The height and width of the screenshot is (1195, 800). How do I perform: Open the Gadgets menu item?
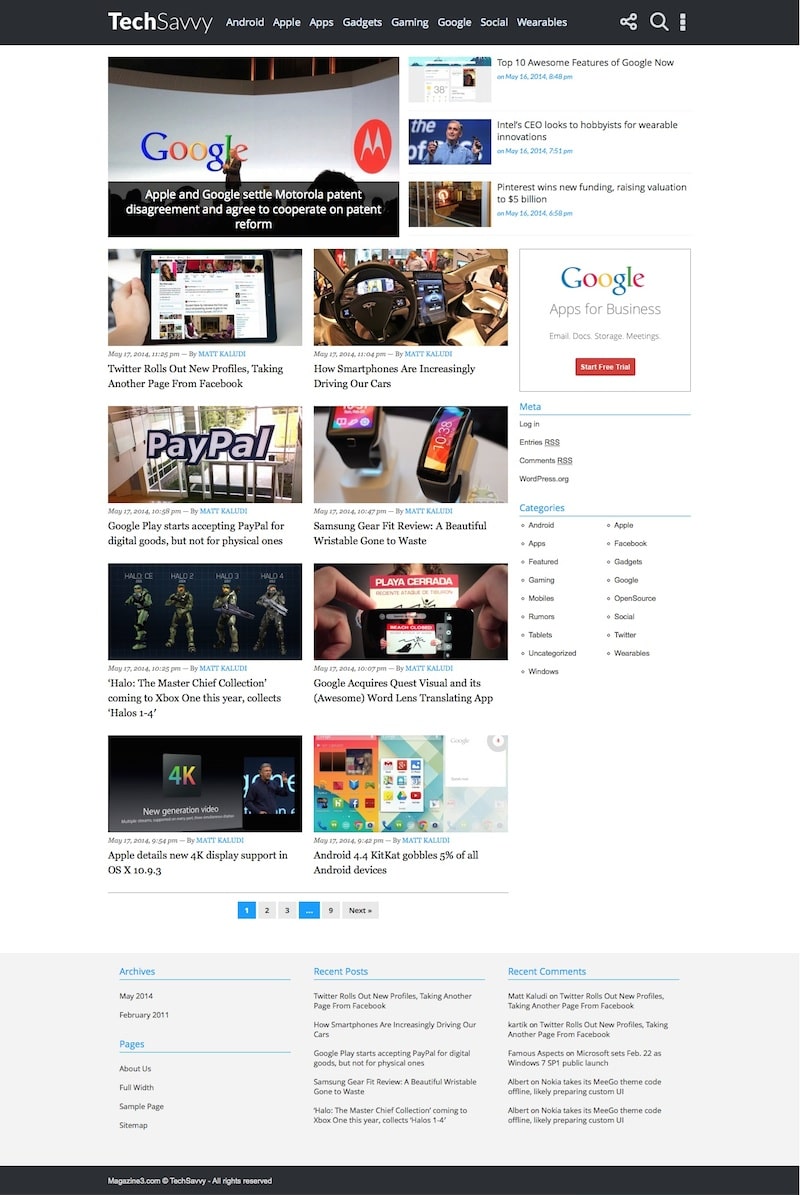(362, 22)
